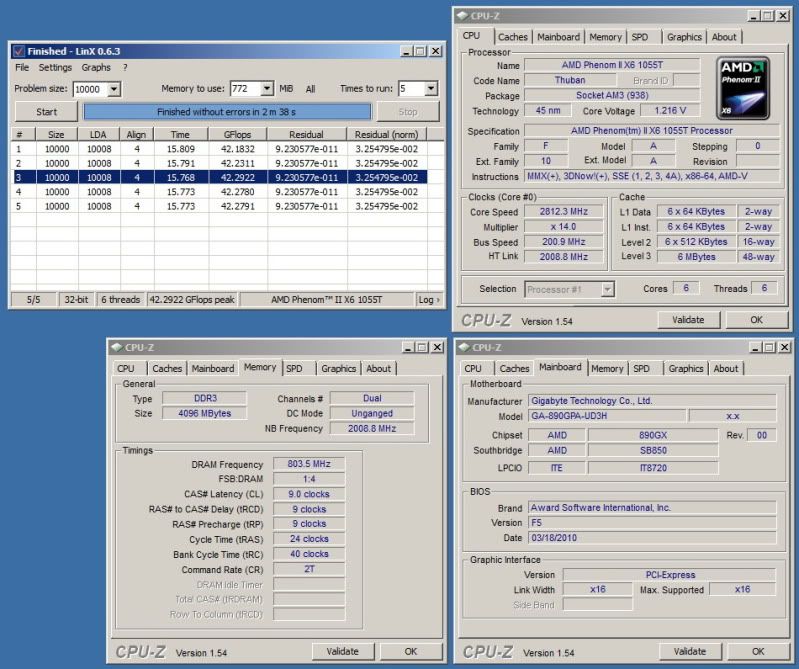Click the CPU-Z title icon of Memory window
This screenshot has height=669, width=799.
pyautogui.click(x=115, y=348)
